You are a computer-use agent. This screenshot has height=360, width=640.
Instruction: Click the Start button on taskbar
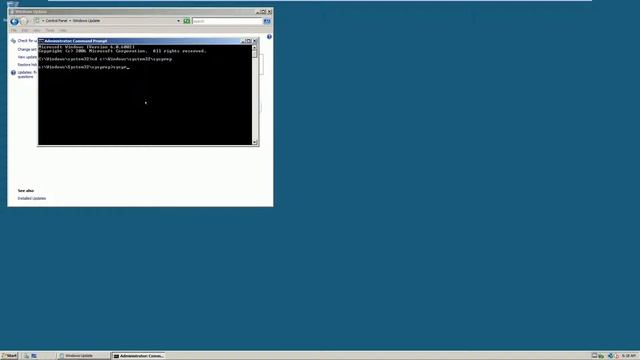9,356
